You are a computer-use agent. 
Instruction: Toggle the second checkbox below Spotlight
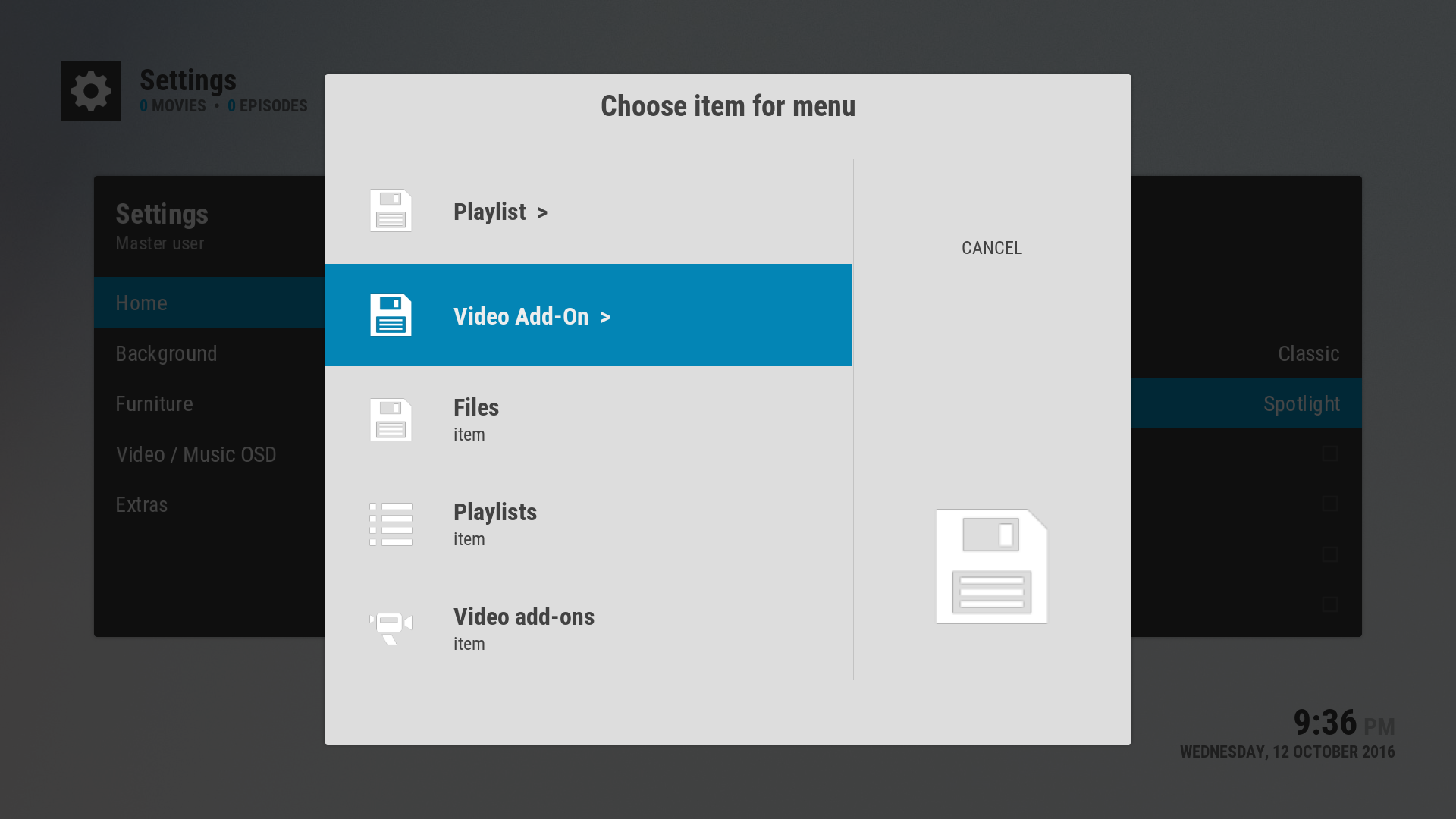(1329, 504)
